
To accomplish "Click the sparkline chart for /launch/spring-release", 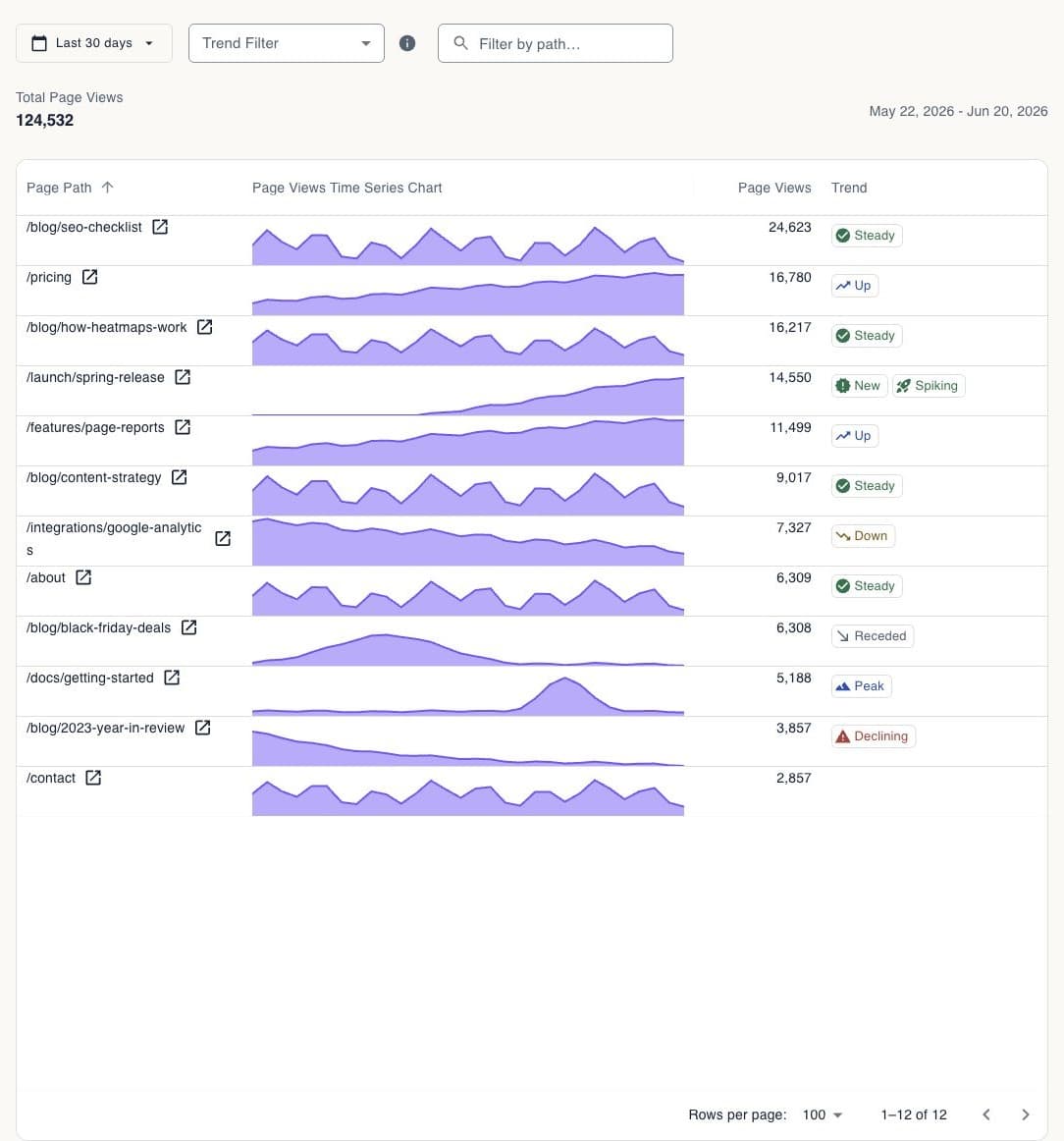I will 467,395.
